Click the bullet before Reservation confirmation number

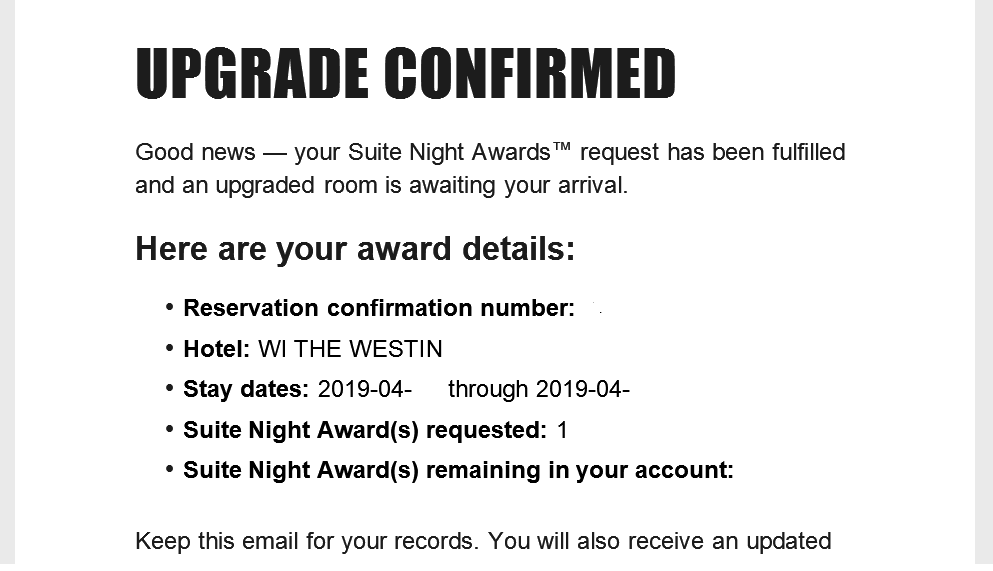tap(171, 307)
